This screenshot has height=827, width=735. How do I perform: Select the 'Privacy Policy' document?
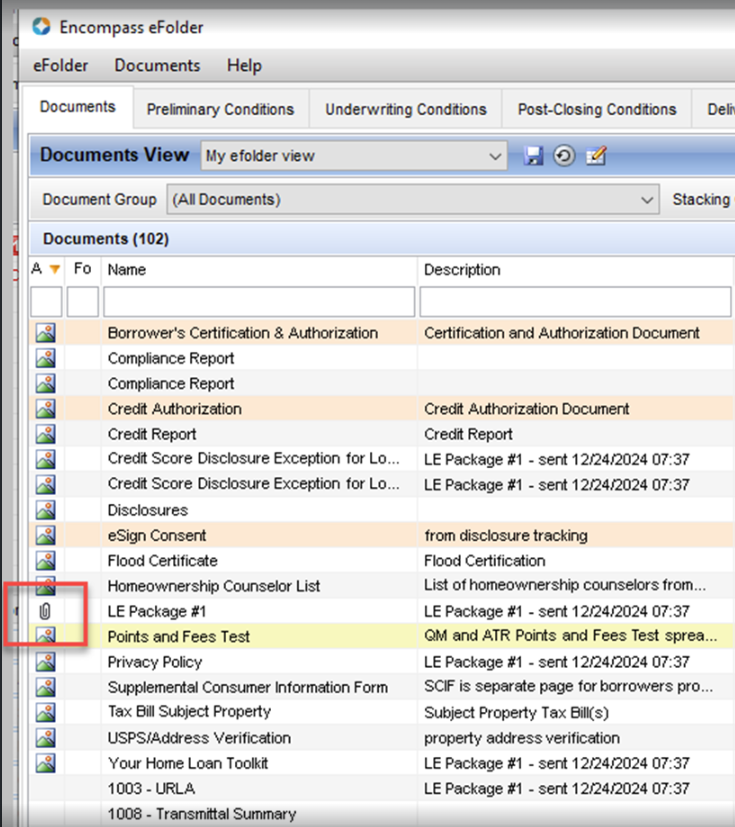pyautogui.click(x=154, y=662)
